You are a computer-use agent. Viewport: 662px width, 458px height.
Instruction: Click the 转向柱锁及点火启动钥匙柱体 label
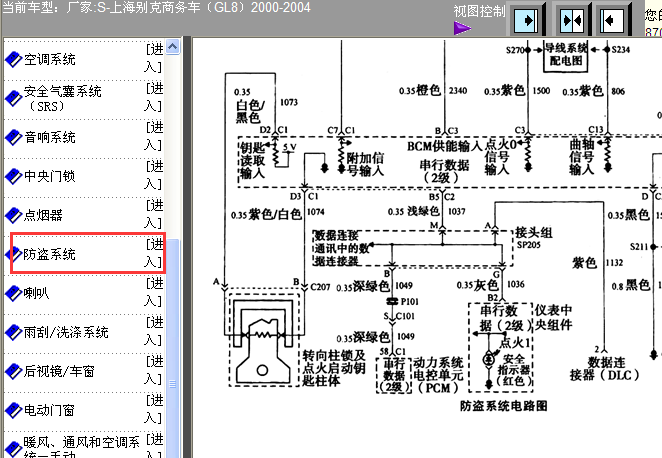point(334,368)
